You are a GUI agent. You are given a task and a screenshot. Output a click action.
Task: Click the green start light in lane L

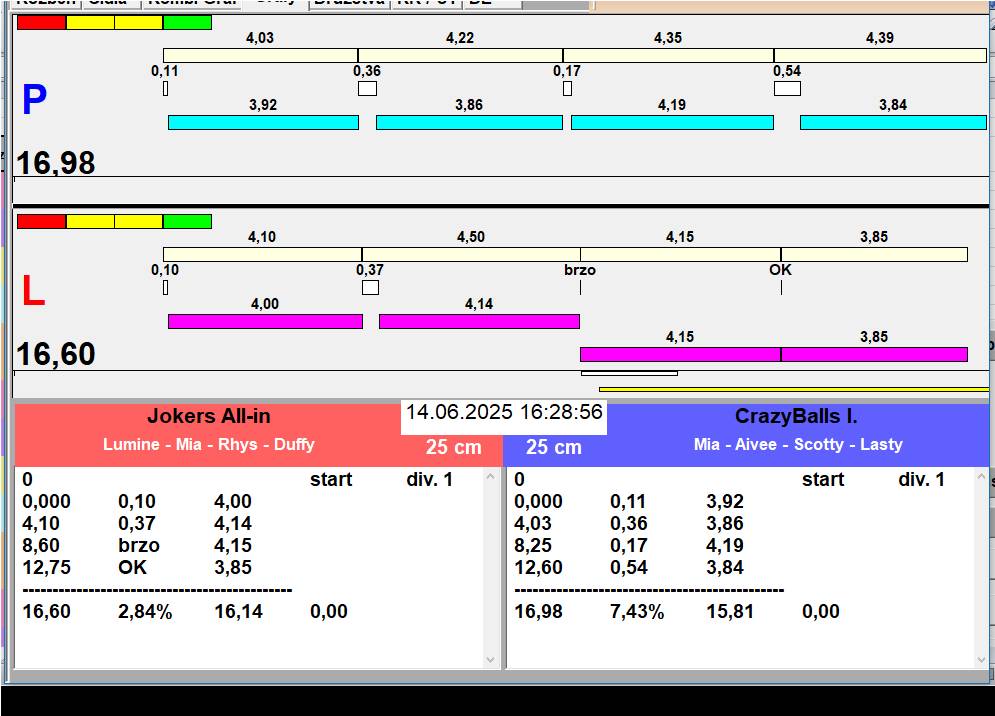(187, 221)
